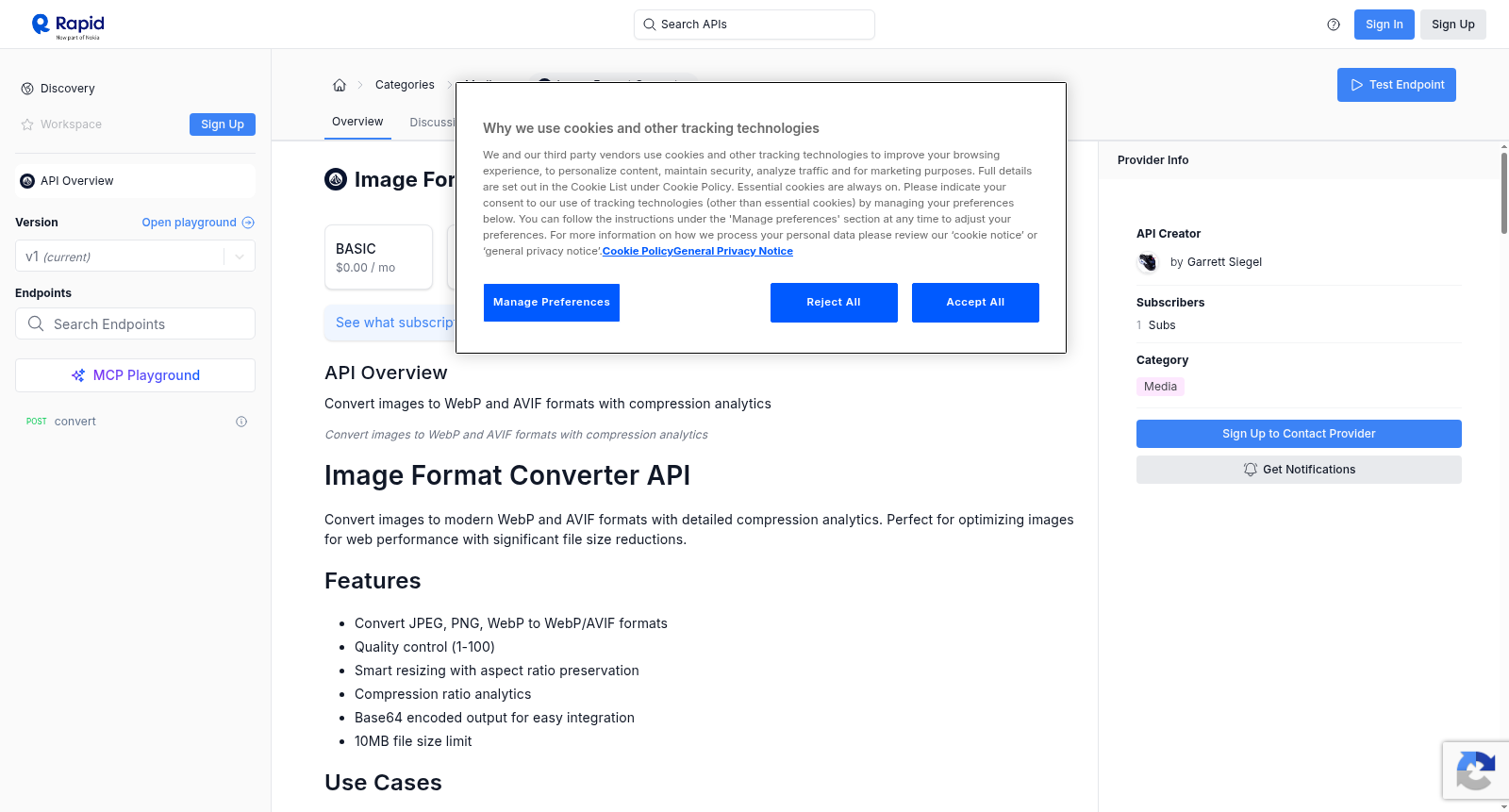Image resolution: width=1509 pixels, height=812 pixels.
Task: Open the Discussions tab
Action: [x=432, y=123]
